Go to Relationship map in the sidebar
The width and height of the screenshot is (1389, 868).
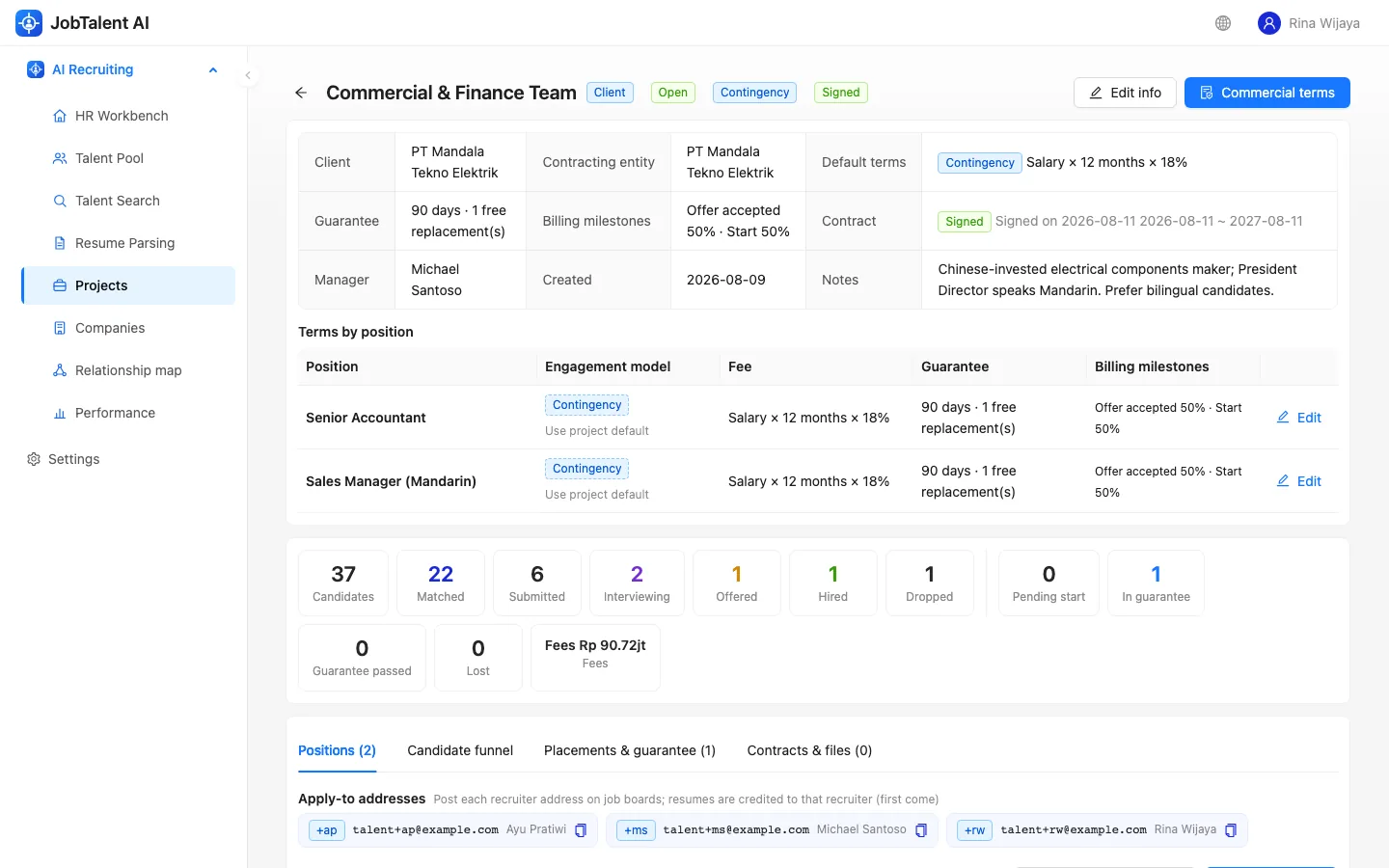click(128, 370)
